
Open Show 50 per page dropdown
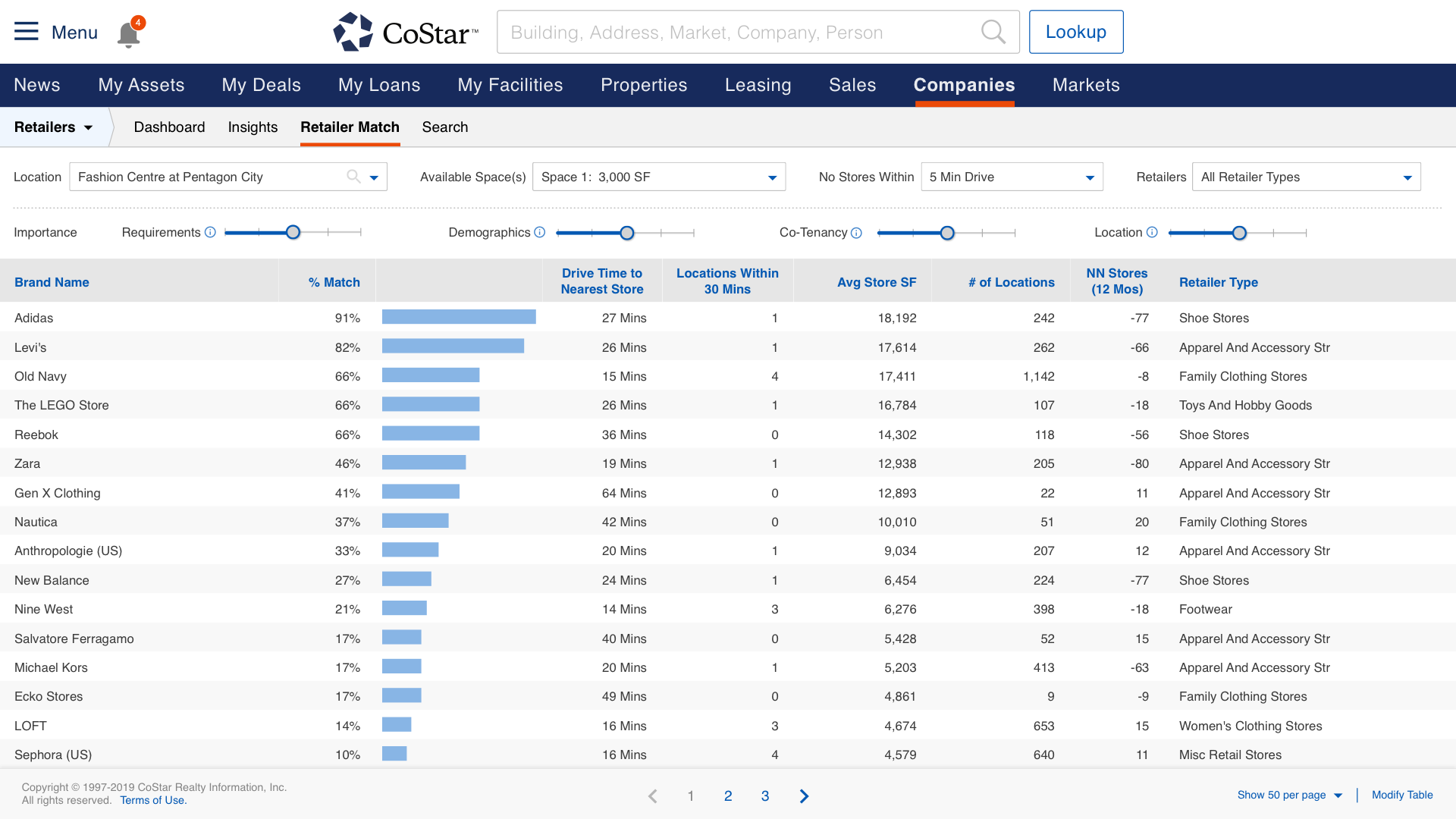1290,795
